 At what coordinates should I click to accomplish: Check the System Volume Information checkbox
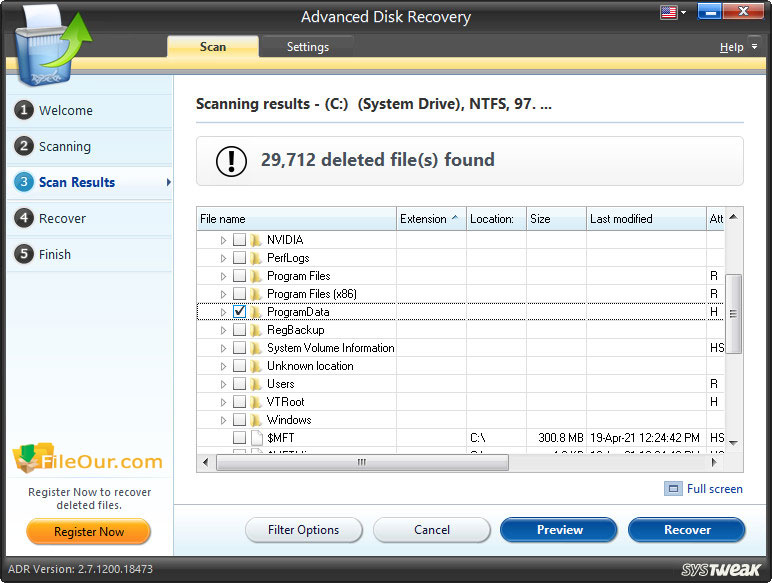239,348
